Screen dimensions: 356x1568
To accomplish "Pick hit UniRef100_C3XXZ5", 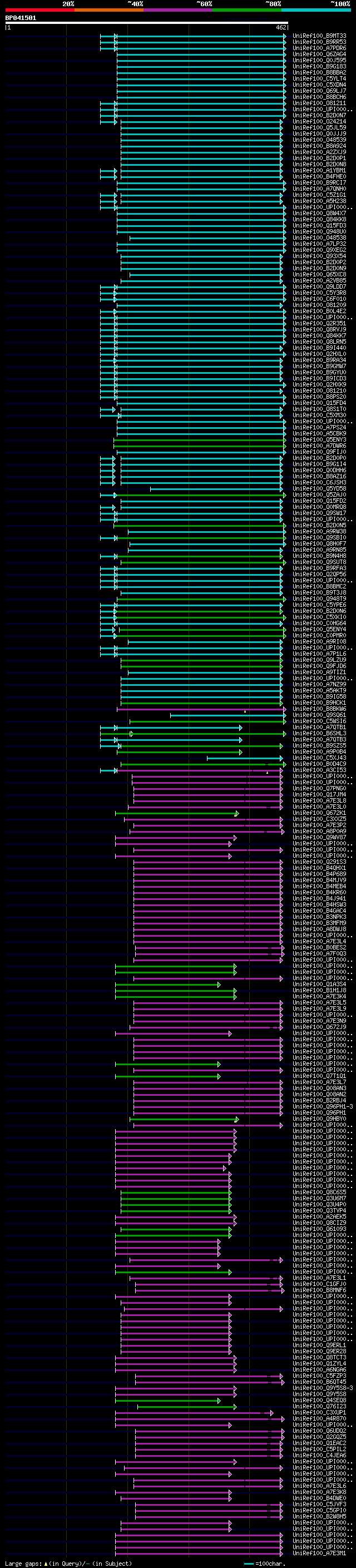I will click(319, 819).
